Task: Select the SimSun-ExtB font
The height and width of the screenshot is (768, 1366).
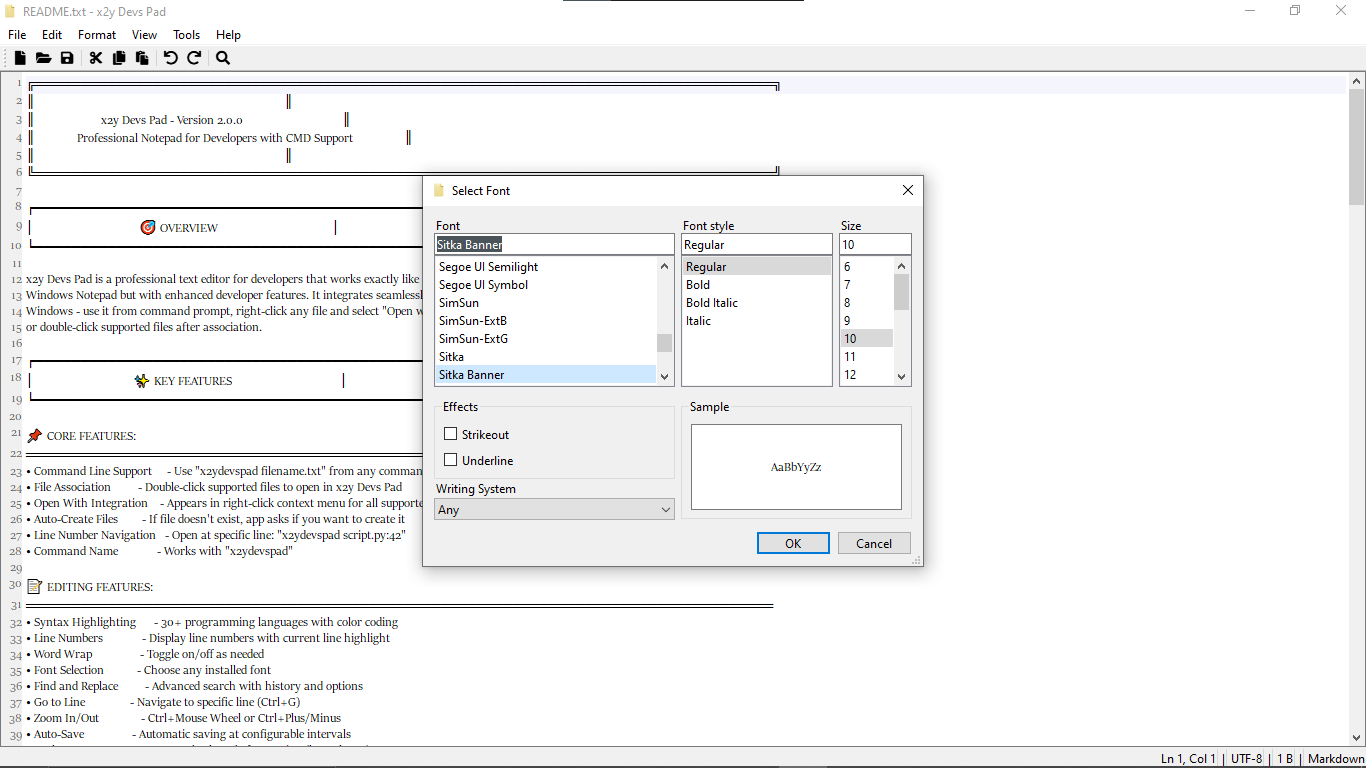Action: (546, 321)
